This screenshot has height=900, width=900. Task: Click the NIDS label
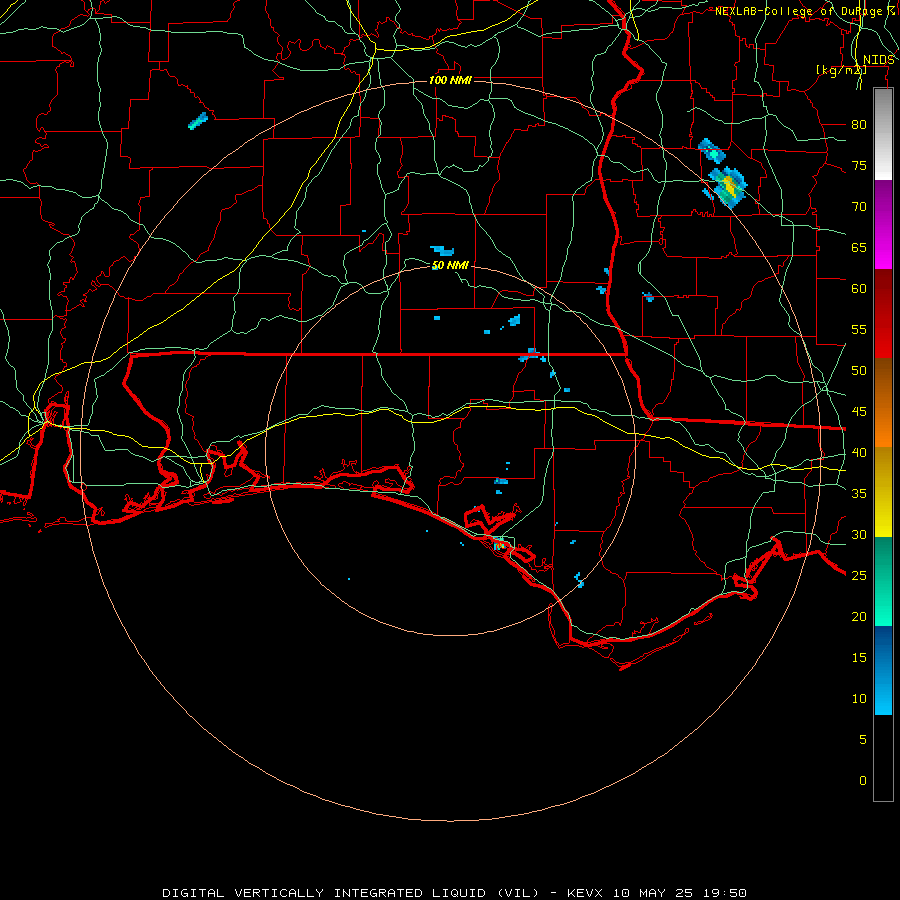pyautogui.click(x=879, y=60)
